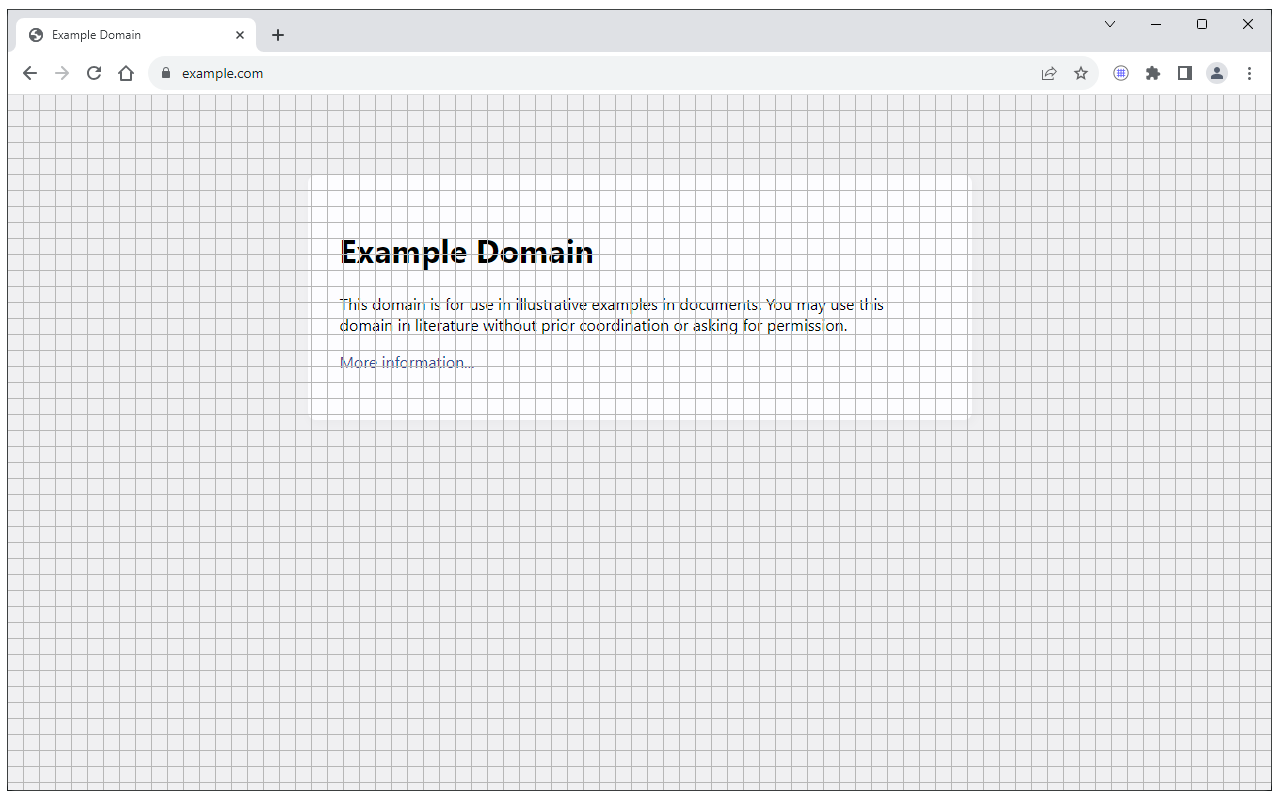This screenshot has height=800, width=1280.
Task: Open the home page
Action: [126, 73]
